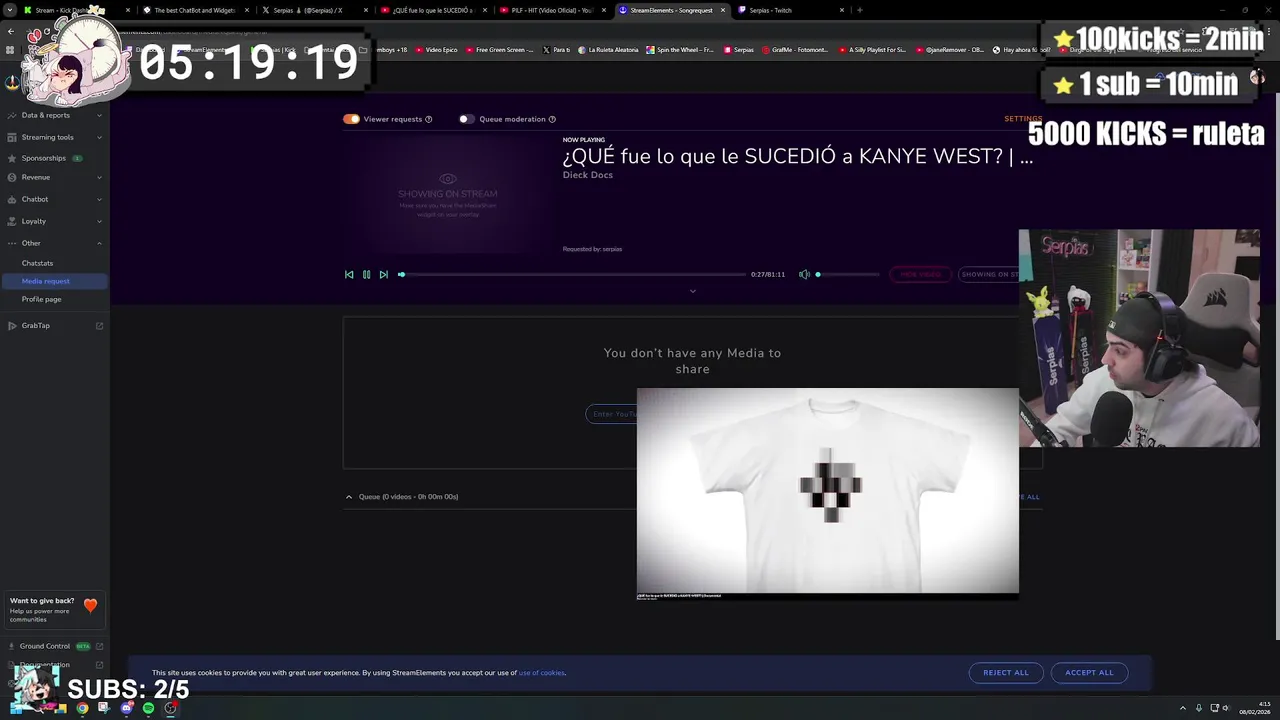Mute the media request volume speaker icon

pos(804,274)
